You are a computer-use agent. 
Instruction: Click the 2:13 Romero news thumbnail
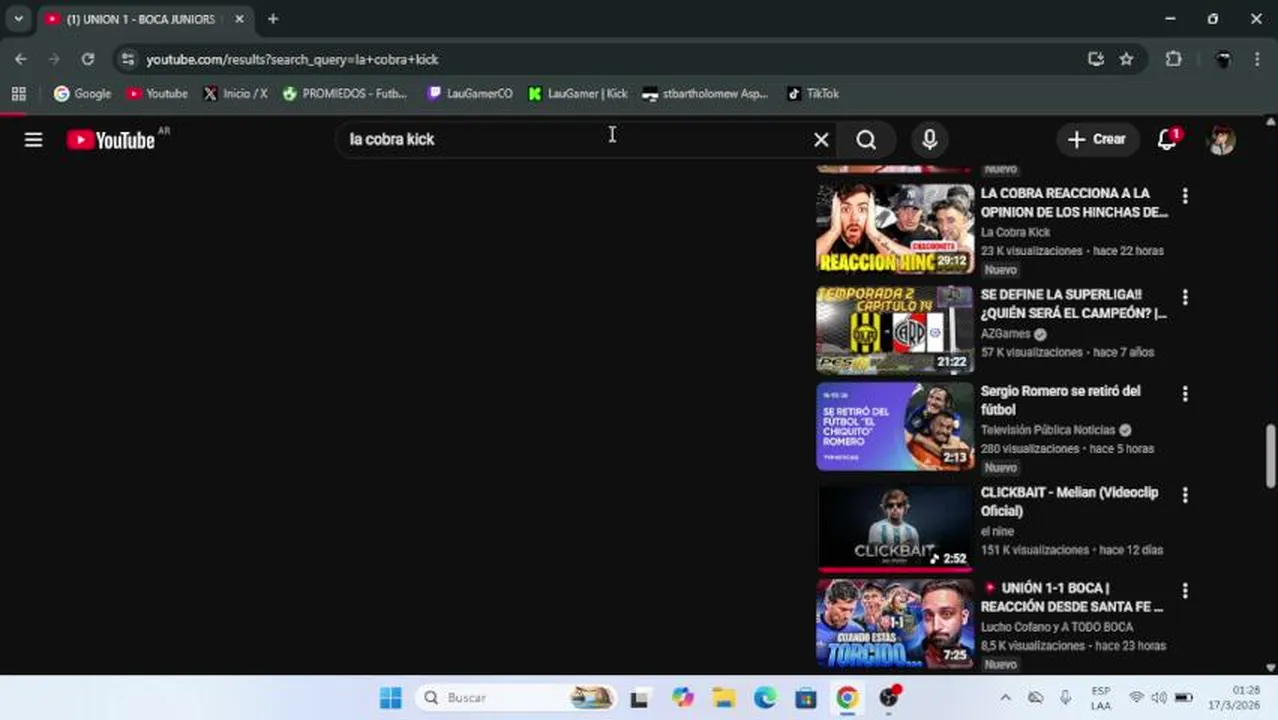895,427
